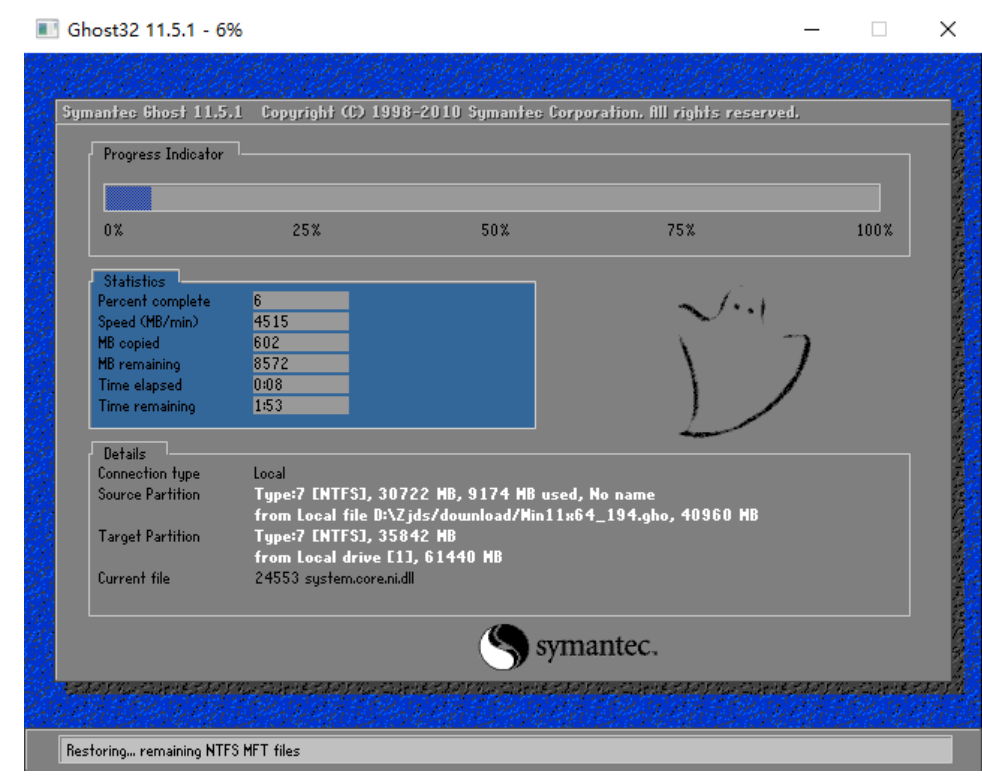Click the Time remaining label
The image size is (982, 782).
point(147,406)
